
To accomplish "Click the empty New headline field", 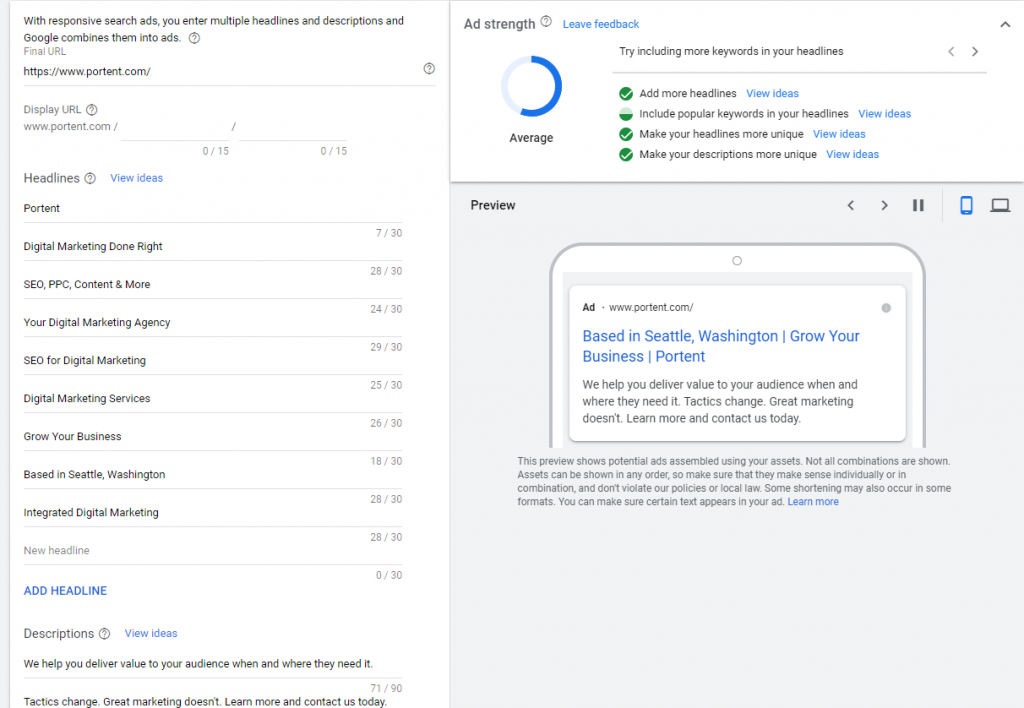I will click(x=213, y=551).
